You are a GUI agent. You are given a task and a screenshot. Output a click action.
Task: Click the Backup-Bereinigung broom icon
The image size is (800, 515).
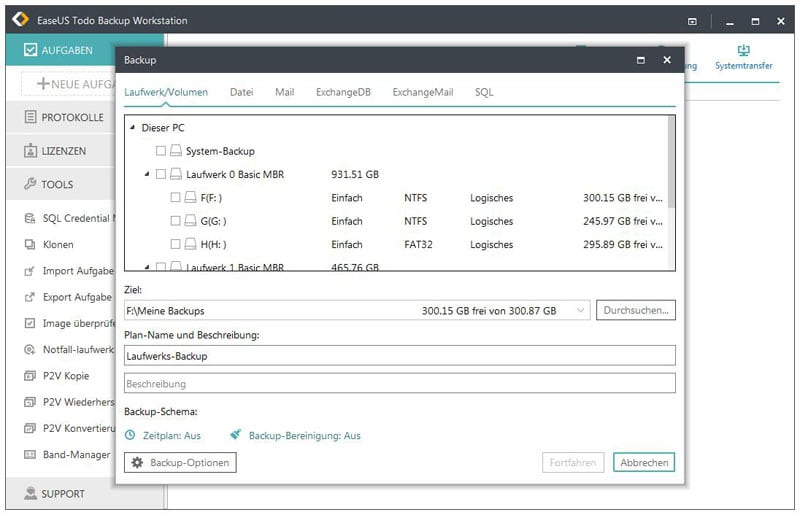[x=235, y=434]
